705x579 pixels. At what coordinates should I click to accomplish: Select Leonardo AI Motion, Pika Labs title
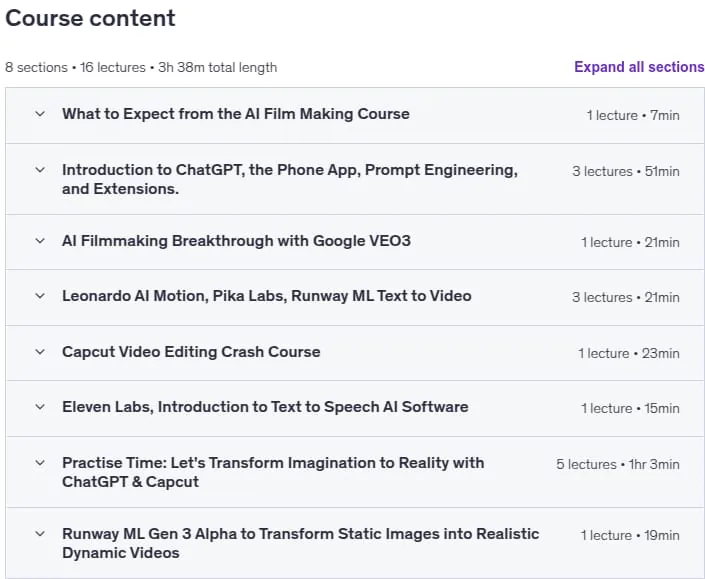267,296
